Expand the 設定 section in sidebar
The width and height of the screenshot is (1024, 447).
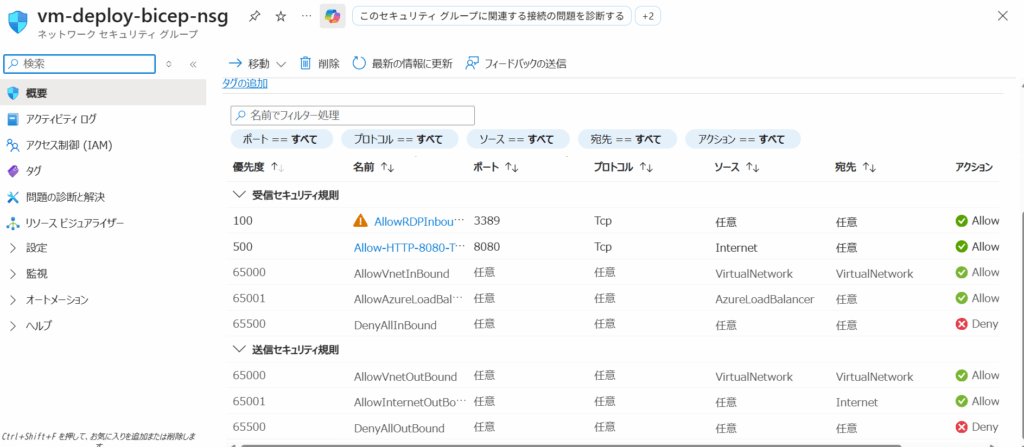pos(37,247)
